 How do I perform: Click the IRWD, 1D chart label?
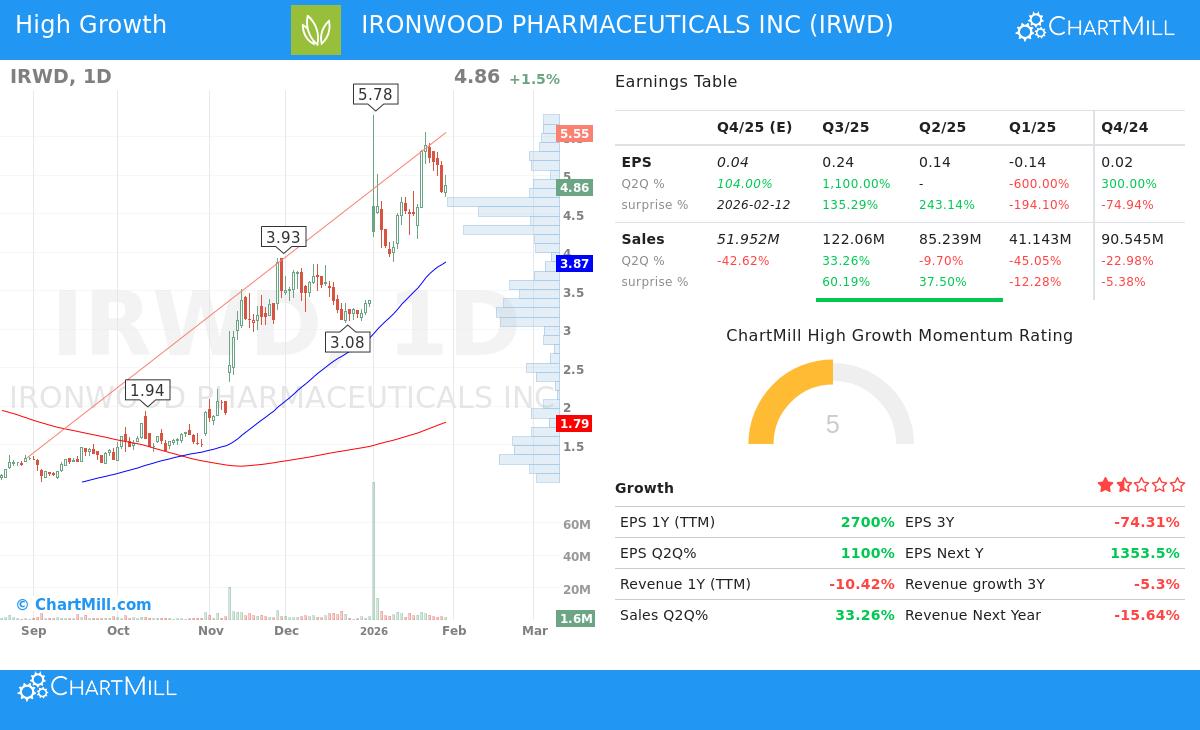tap(60, 75)
